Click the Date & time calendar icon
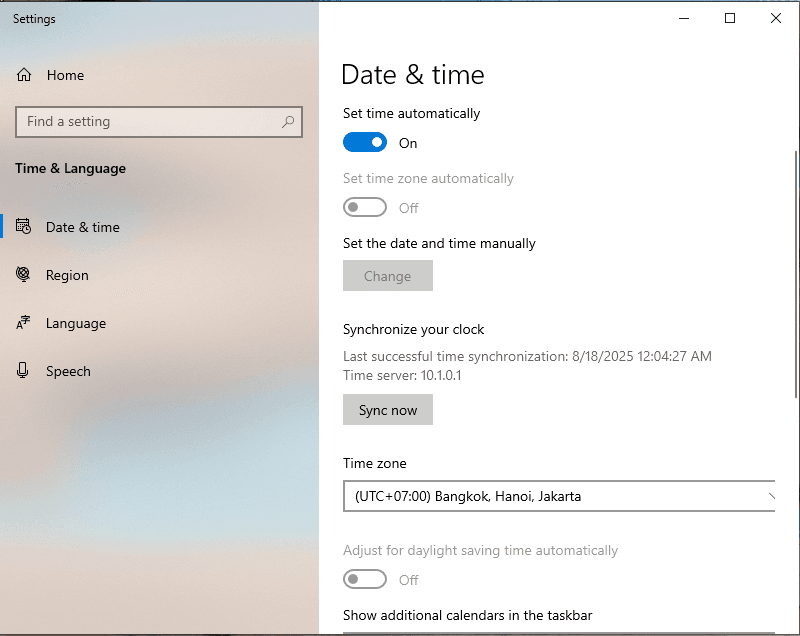Screen dimensions: 800x636 [24, 227]
